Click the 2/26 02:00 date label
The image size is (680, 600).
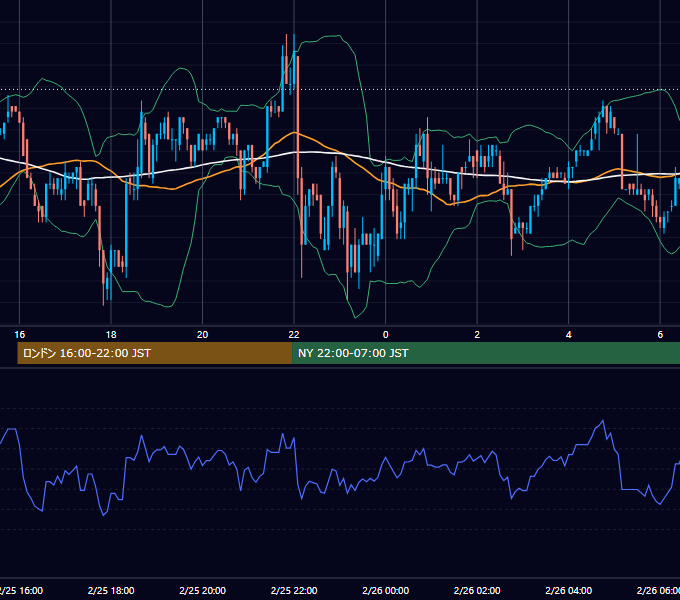[x=477, y=590]
